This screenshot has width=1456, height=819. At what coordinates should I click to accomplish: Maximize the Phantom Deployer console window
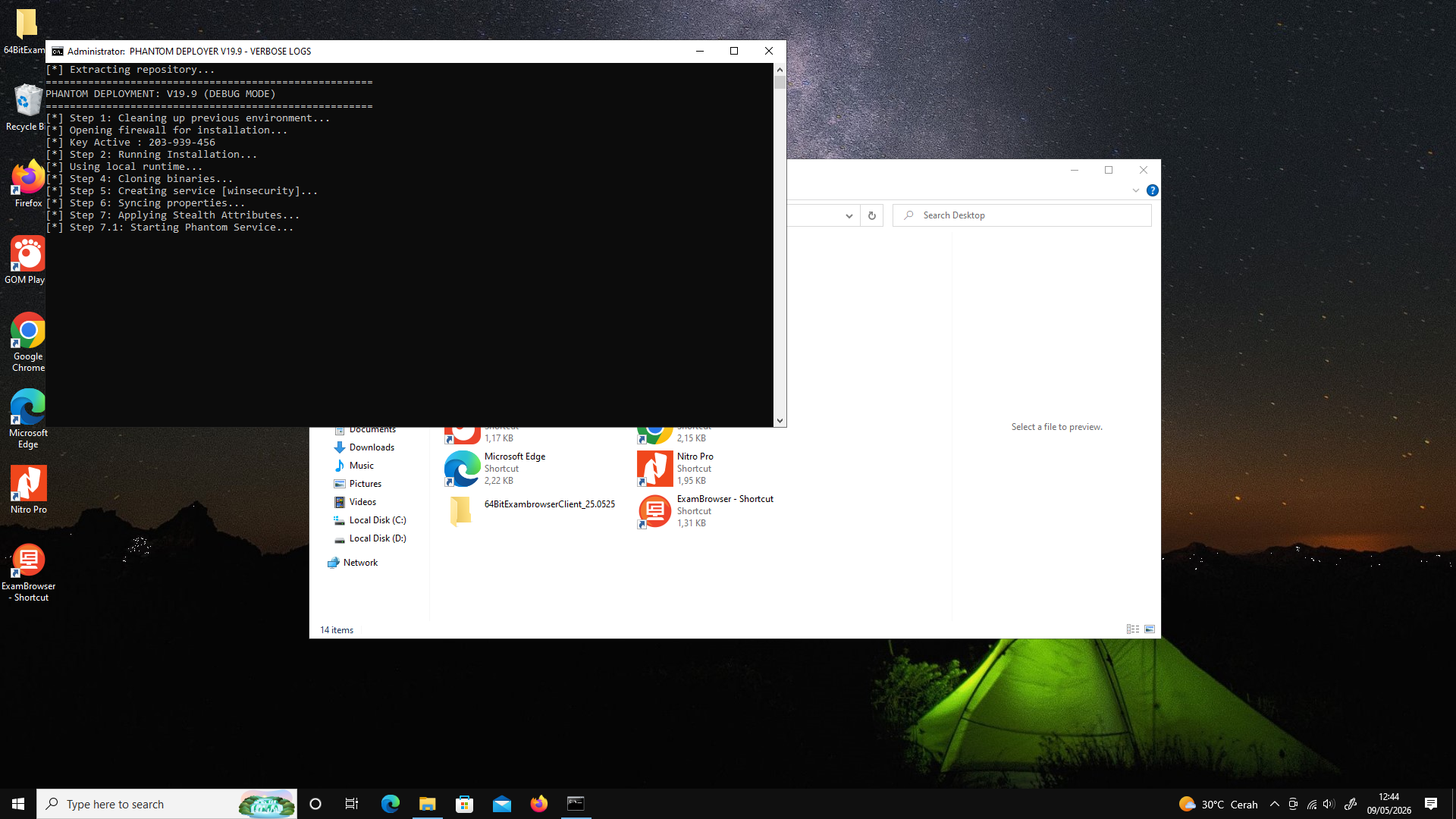(734, 51)
